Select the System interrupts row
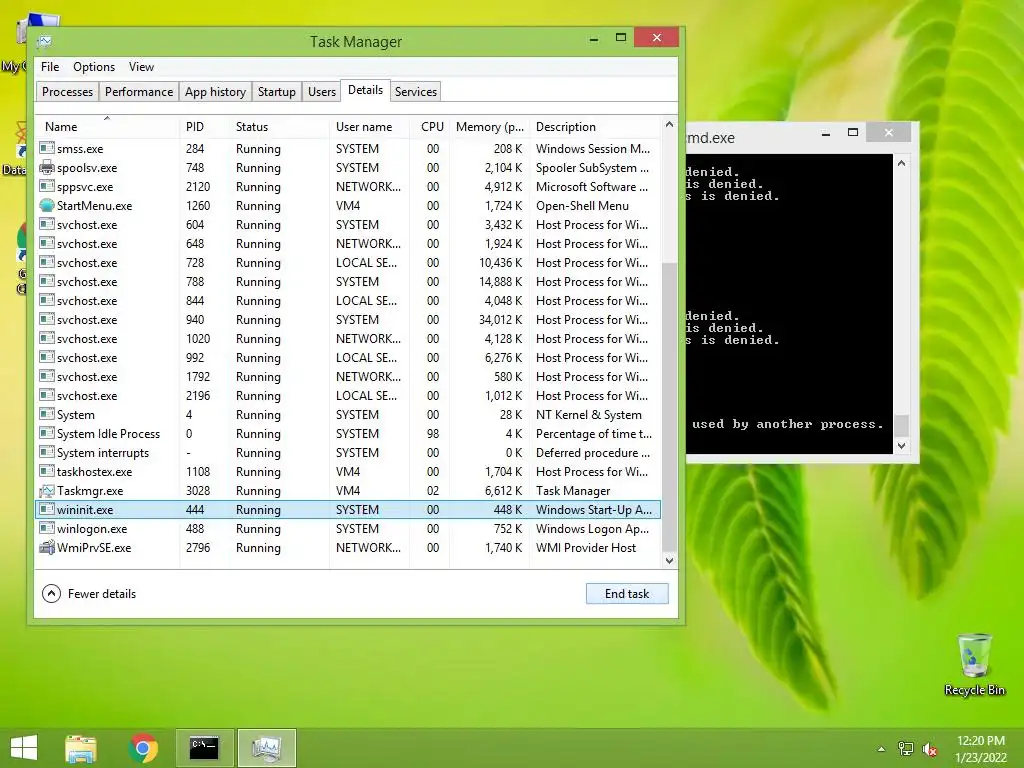The height and width of the screenshot is (768, 1024). 348,453
